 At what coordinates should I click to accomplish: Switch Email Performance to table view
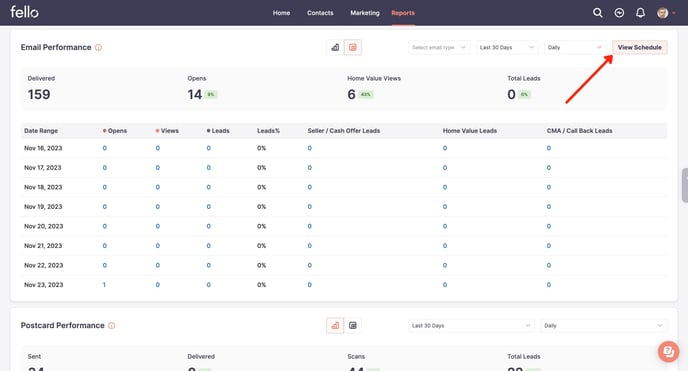353,47
